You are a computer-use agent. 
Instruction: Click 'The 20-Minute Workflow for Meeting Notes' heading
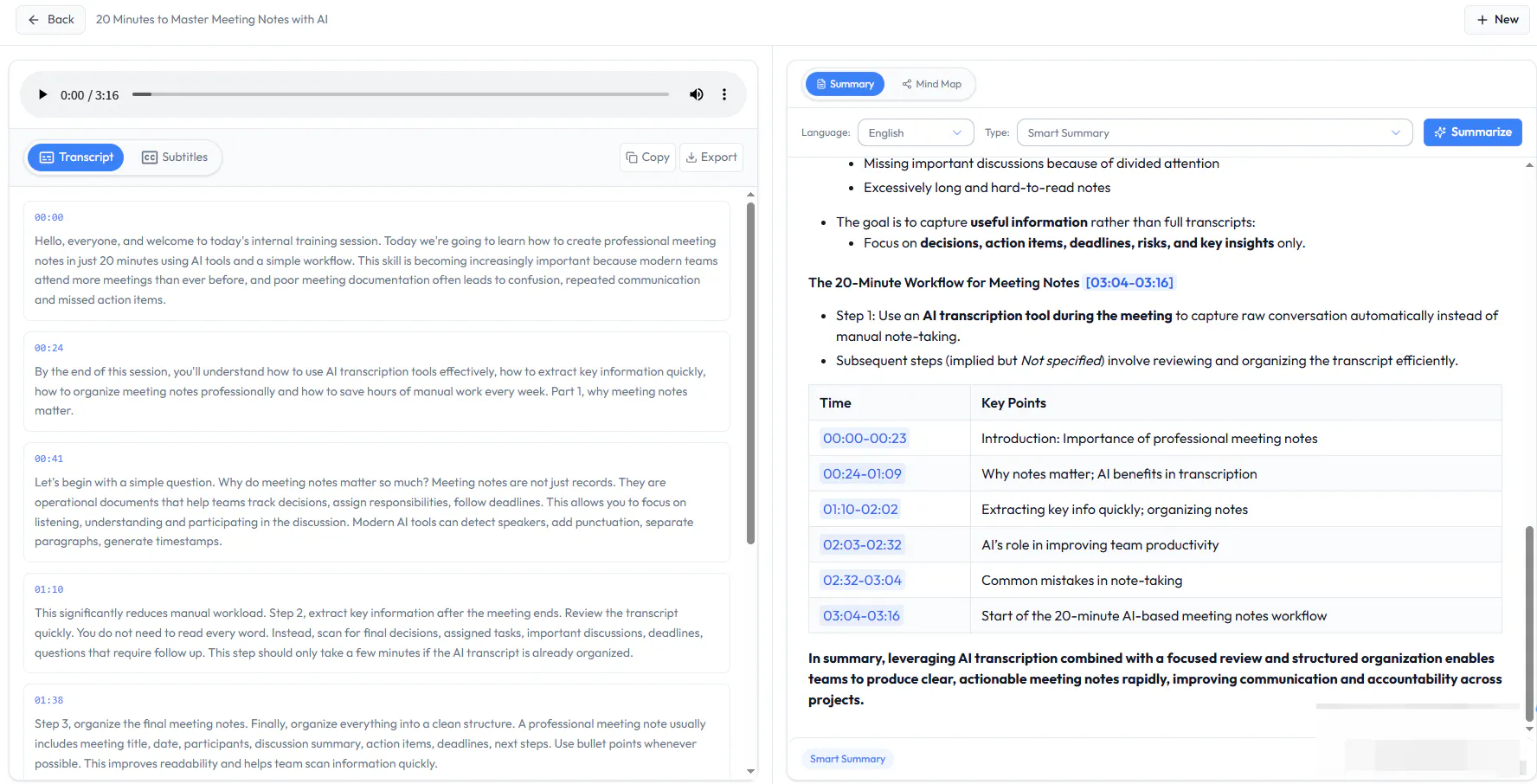pos(943,283)
